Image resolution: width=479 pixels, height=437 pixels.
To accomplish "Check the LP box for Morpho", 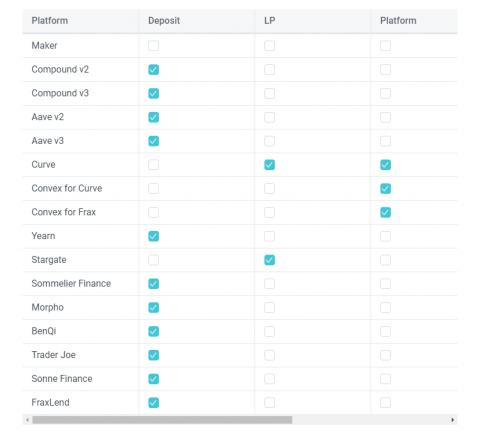I will (269, 308).
